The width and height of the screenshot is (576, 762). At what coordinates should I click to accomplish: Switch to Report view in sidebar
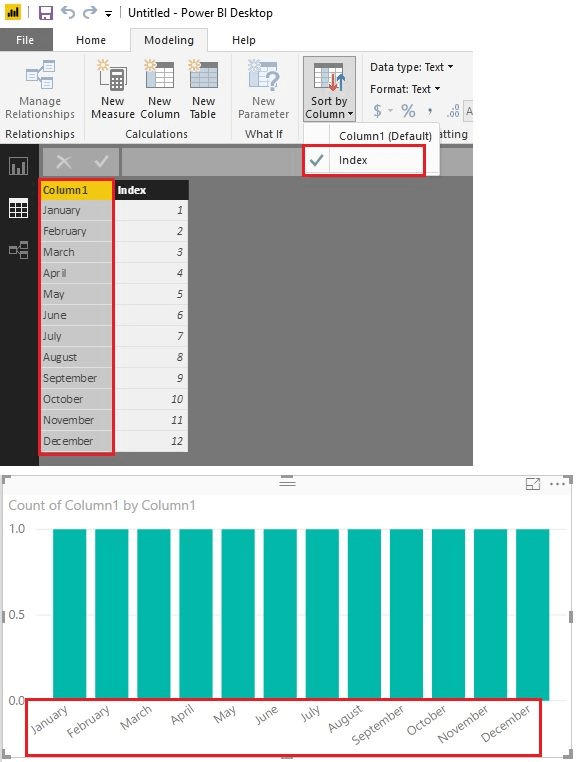click(x=18, y=166)
